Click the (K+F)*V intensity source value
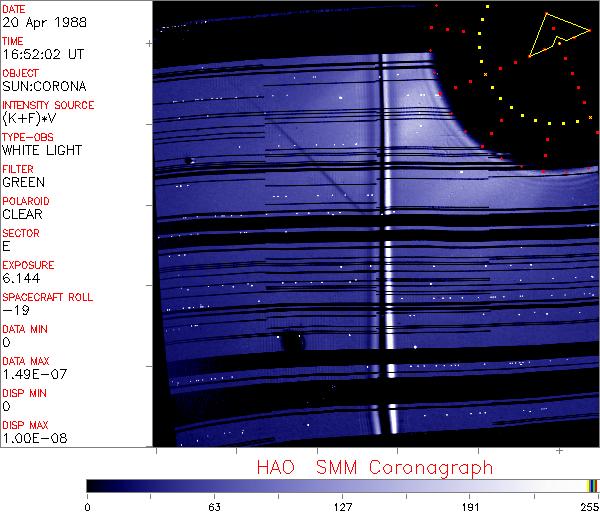 coord(32,119)
